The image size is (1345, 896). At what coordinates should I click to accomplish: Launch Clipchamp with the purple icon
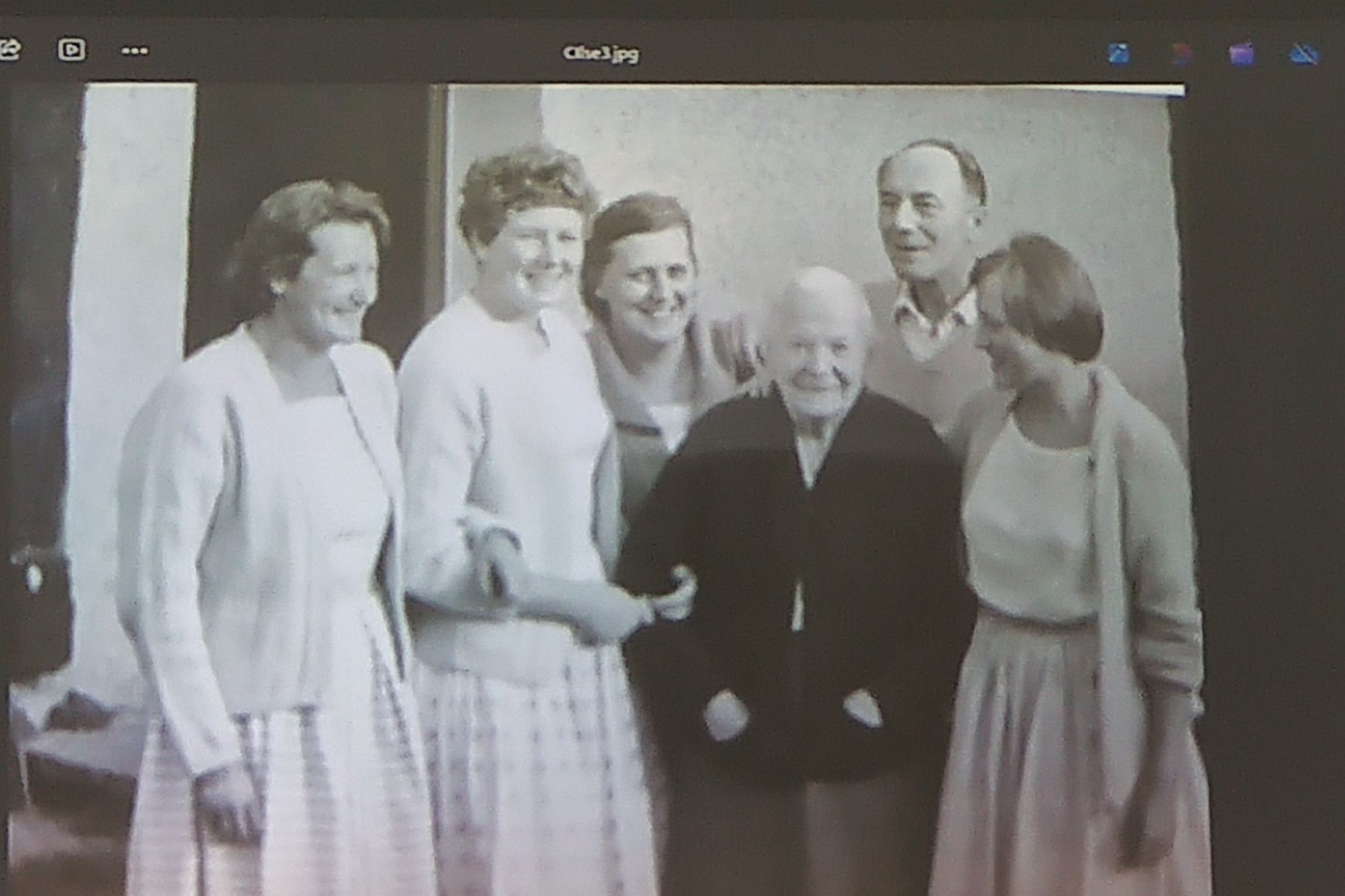(x=1241, y=54)
